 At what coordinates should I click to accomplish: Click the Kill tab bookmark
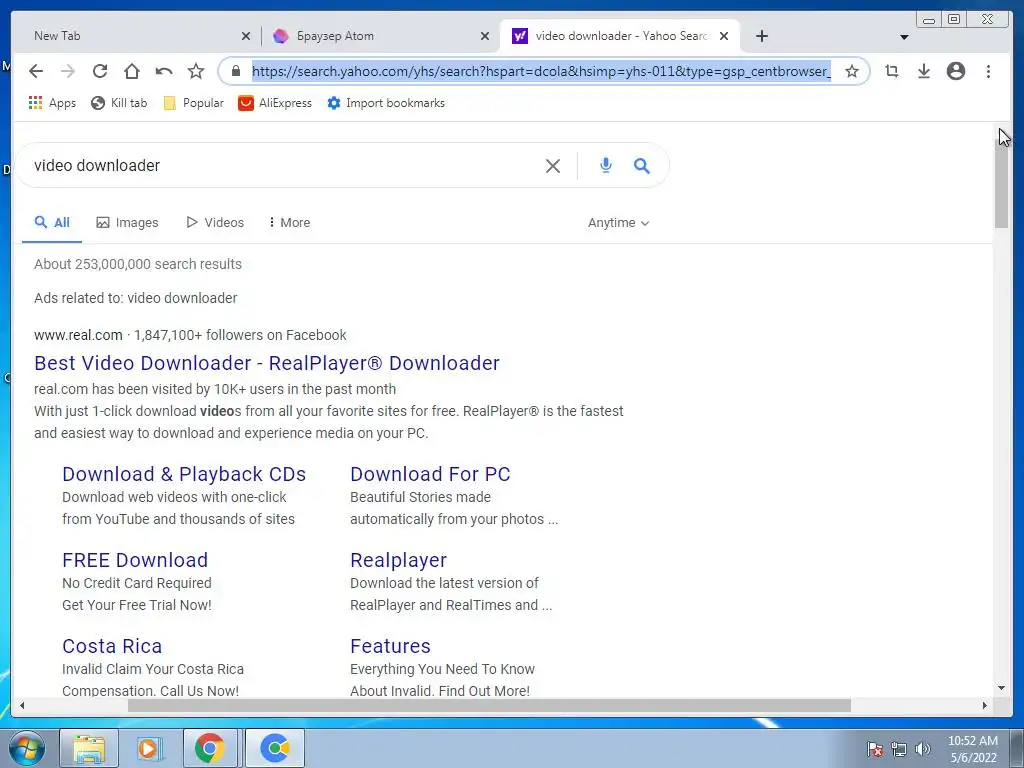click(119, 103)
